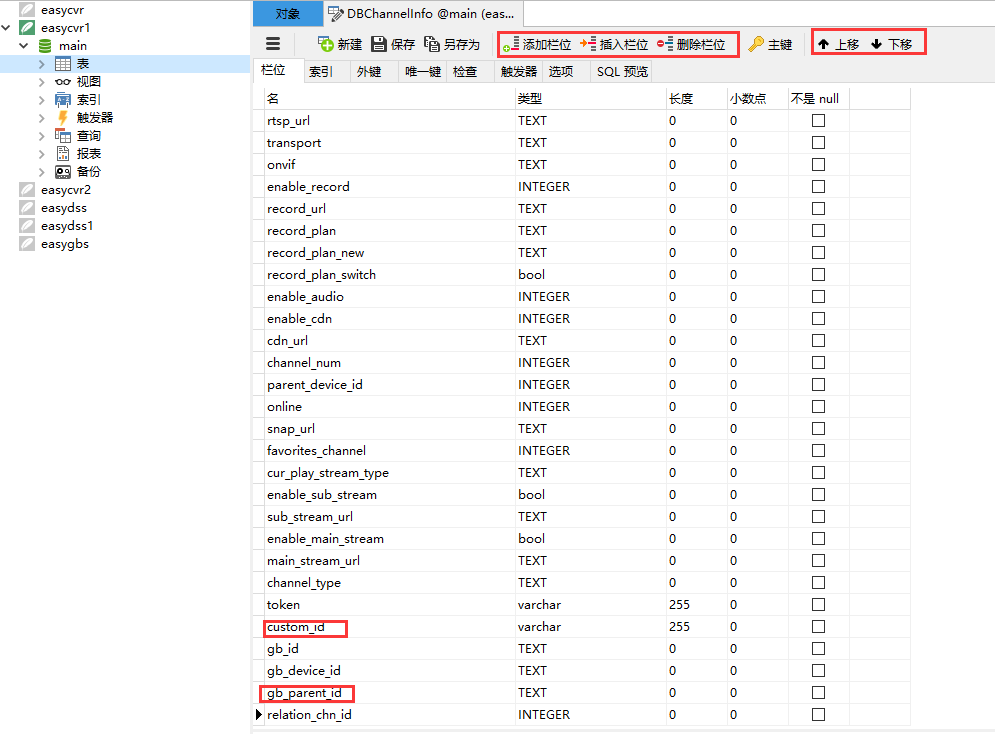Select the custom_id field name cell
Image resolution: width=995 pixels, height=734 pixels.
click(x=390, y=627)
